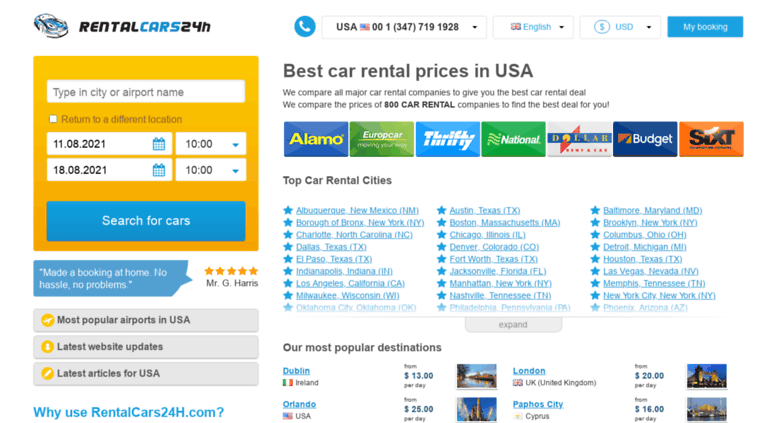The width and height of the screenshot is (777, 423).
Task: Open Denver, Colorado (CO) link
Action: tap(494, 247)
